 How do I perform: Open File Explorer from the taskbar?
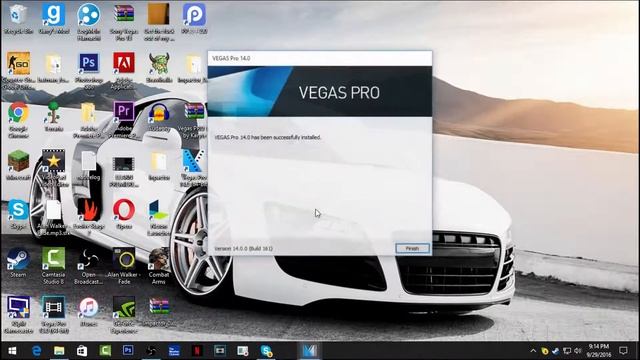pyautogui.click(x=59, y=351)
